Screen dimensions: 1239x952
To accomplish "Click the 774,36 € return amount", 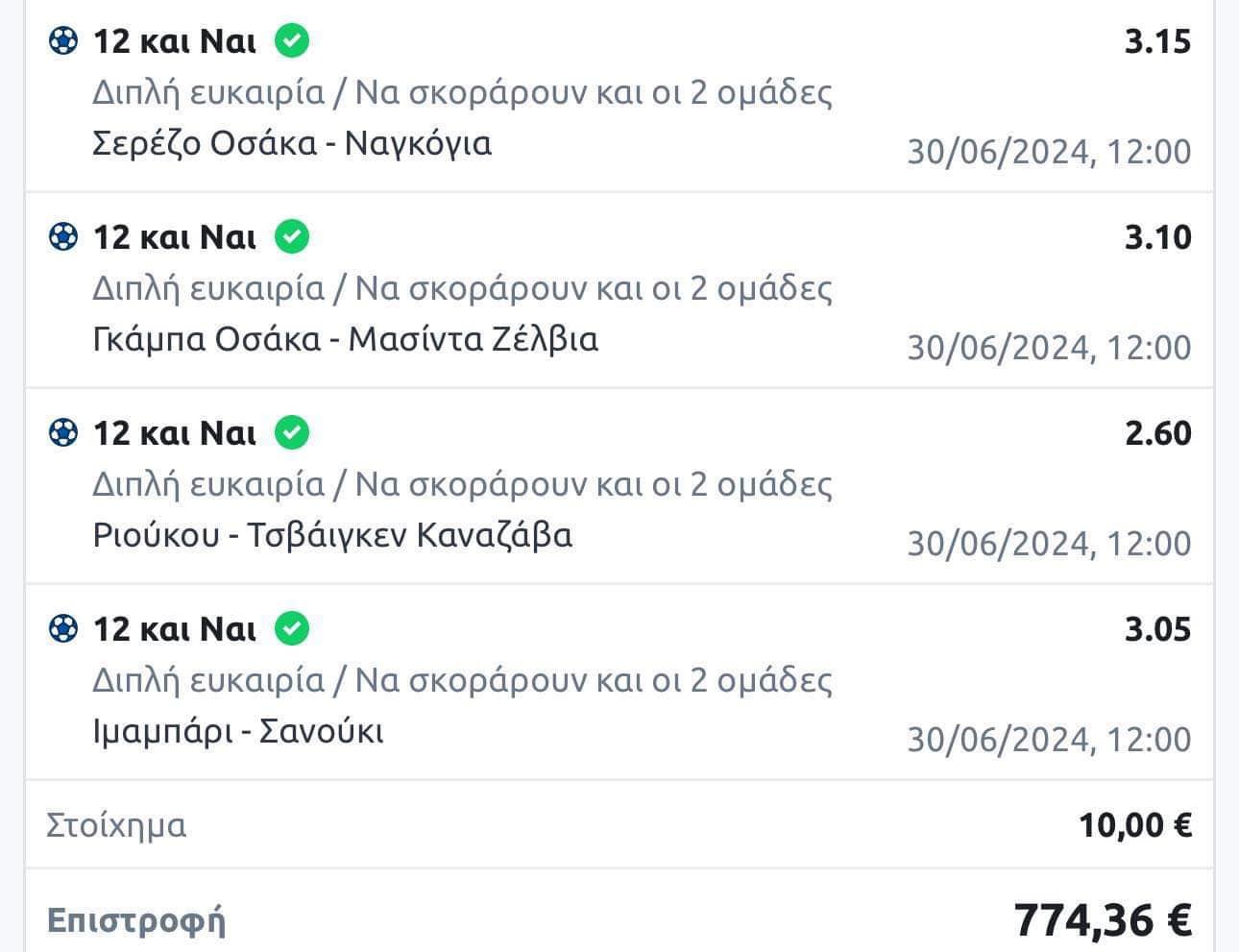I will click(x=1103, y=920).
